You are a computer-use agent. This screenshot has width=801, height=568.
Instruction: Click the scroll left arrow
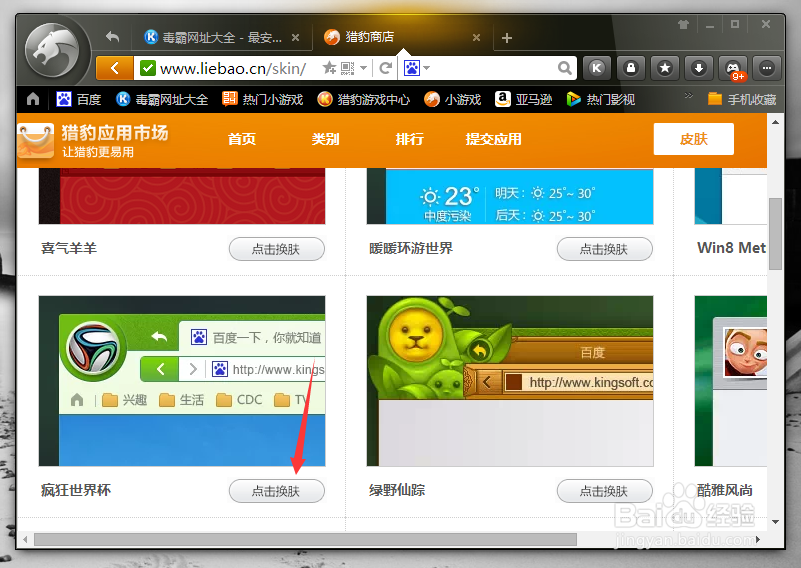[25, 539]
